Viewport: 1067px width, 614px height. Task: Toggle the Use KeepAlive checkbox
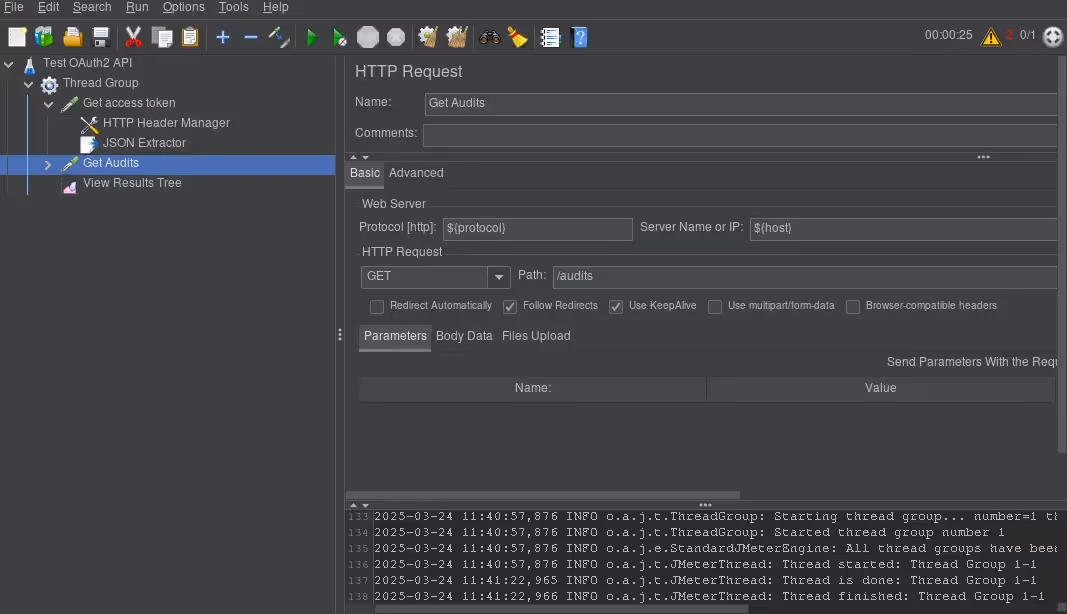coord(616,307)
